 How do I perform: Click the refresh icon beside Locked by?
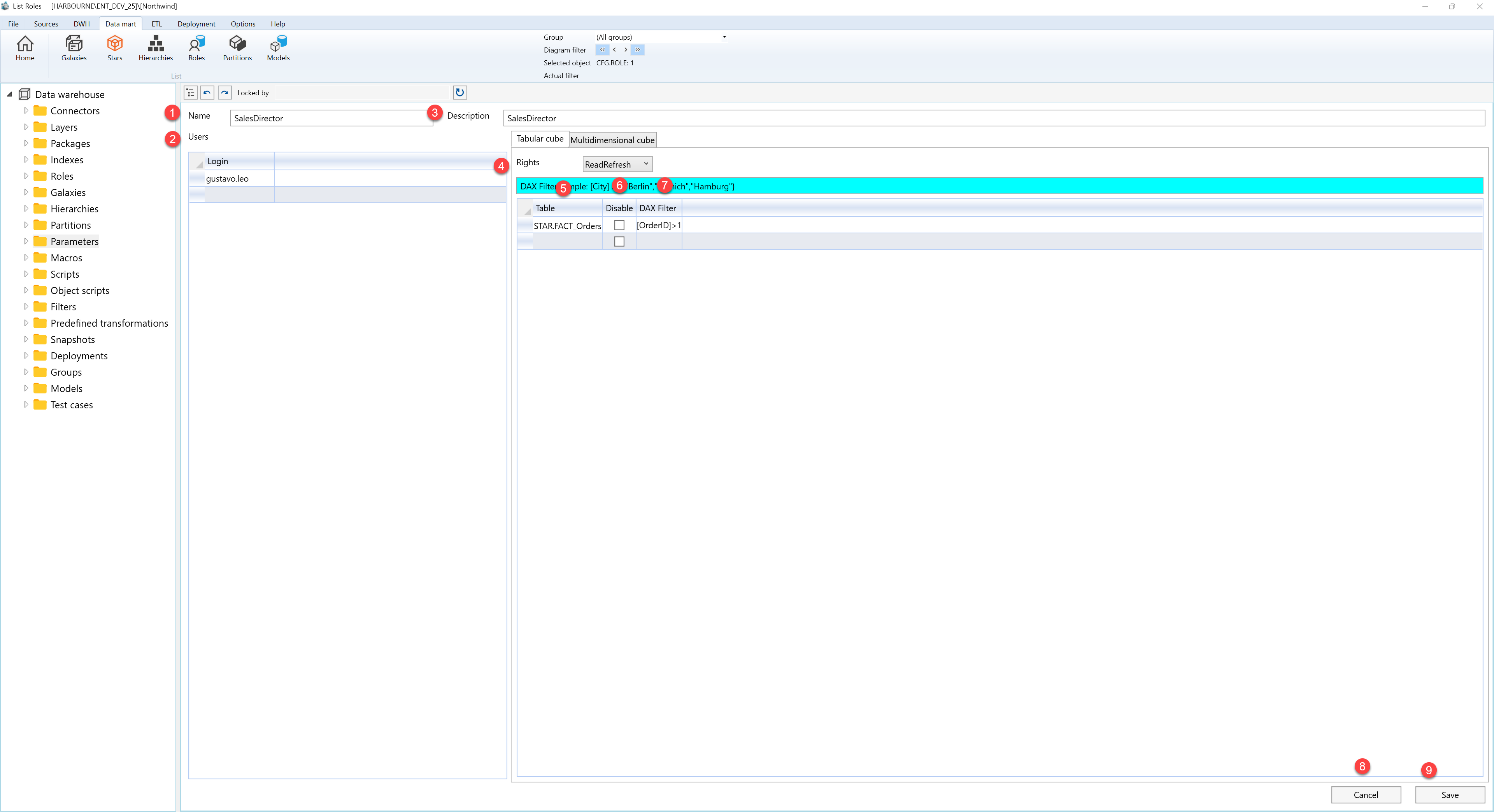(460, 93)
